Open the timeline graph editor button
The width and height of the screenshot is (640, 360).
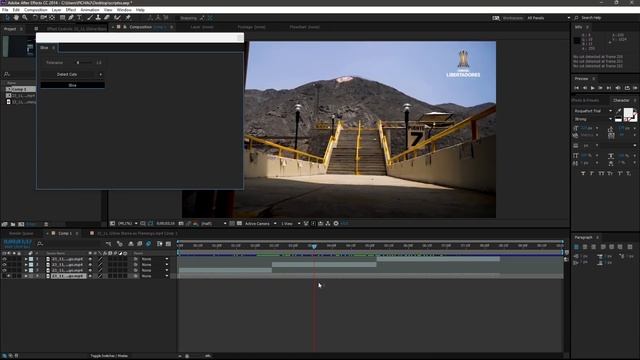[168, 244]
